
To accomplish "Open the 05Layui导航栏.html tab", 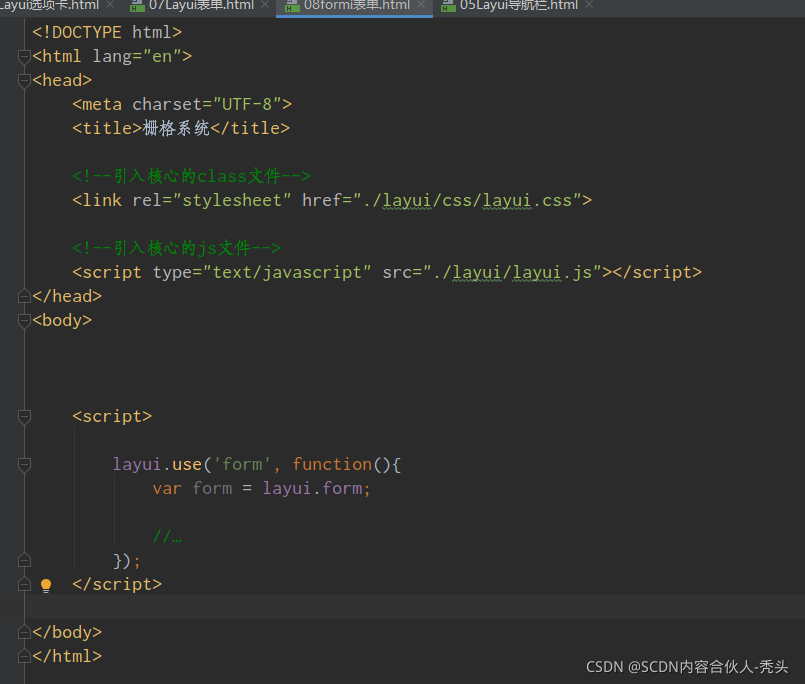I will tap(519, 6).
